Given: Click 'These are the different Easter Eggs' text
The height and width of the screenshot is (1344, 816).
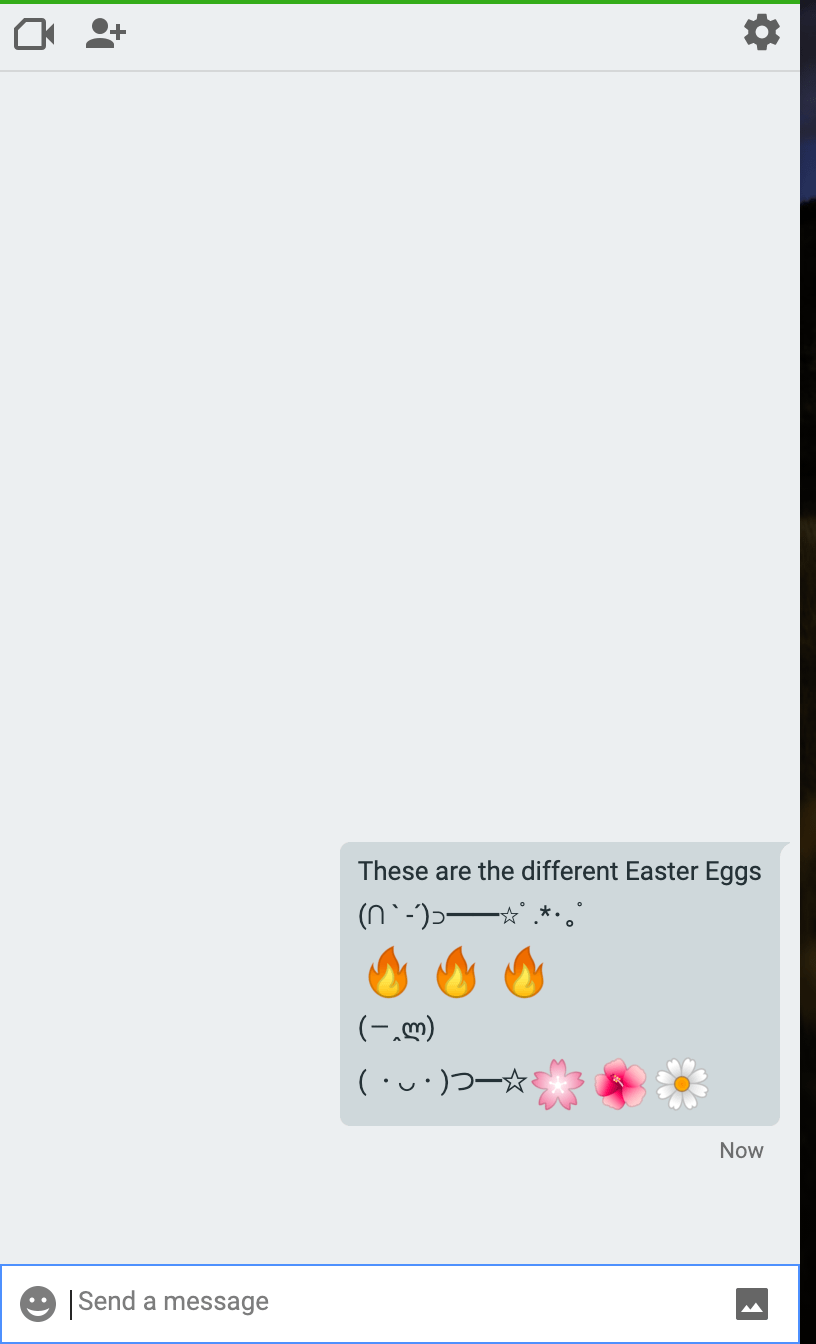Looking at the screenshot, I should point(560,871).
